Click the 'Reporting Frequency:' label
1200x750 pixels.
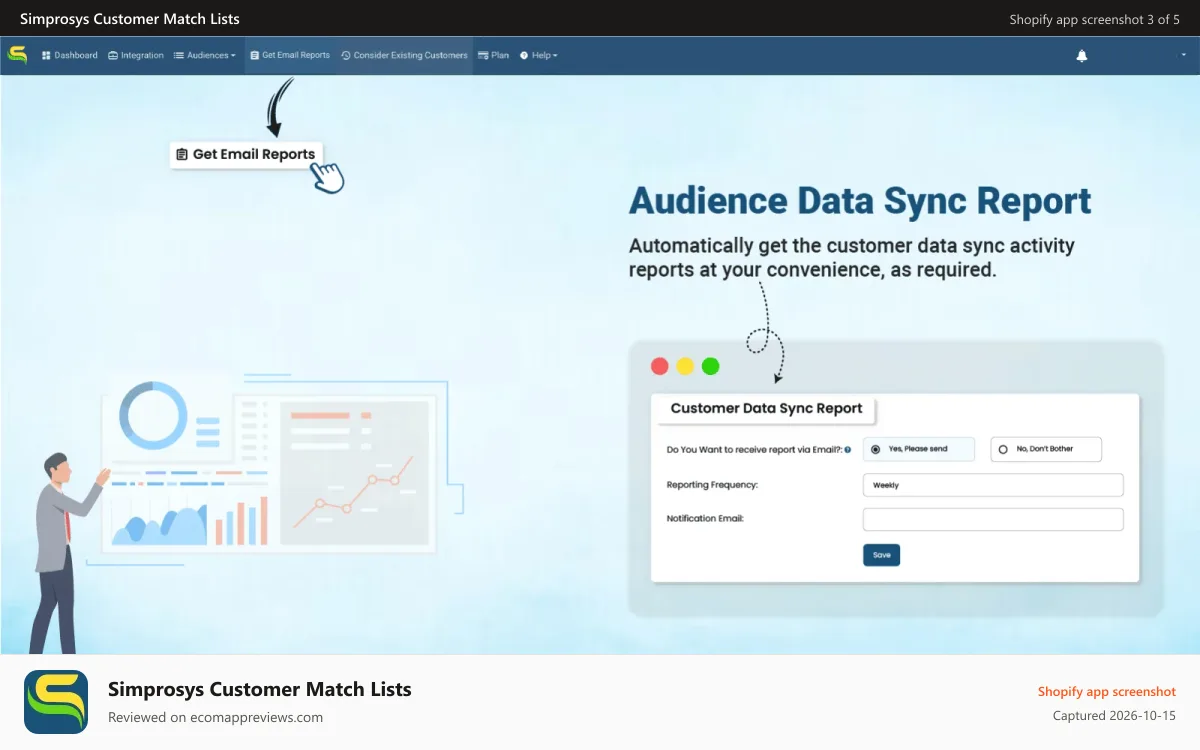click(712, 485)
